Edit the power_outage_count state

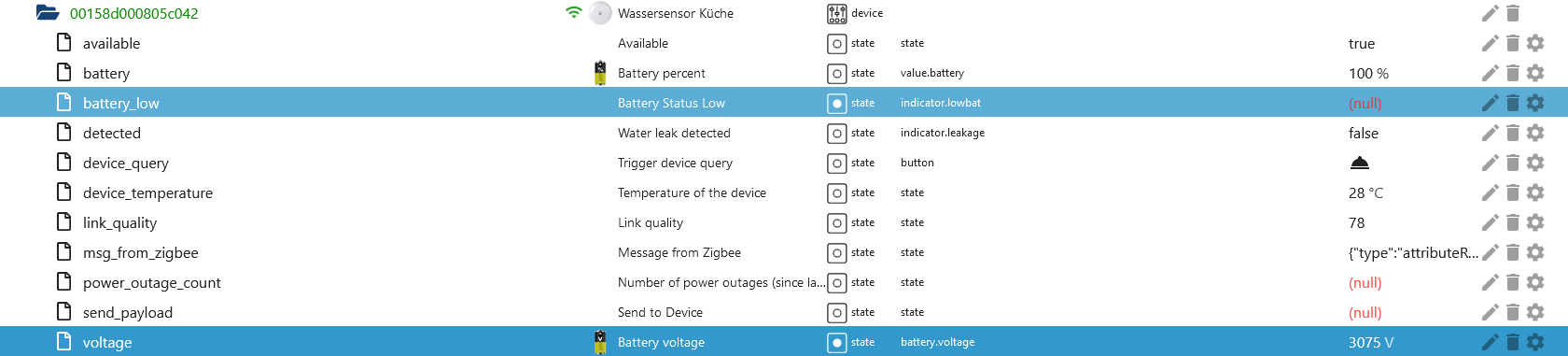click(x=1490, y=282)
